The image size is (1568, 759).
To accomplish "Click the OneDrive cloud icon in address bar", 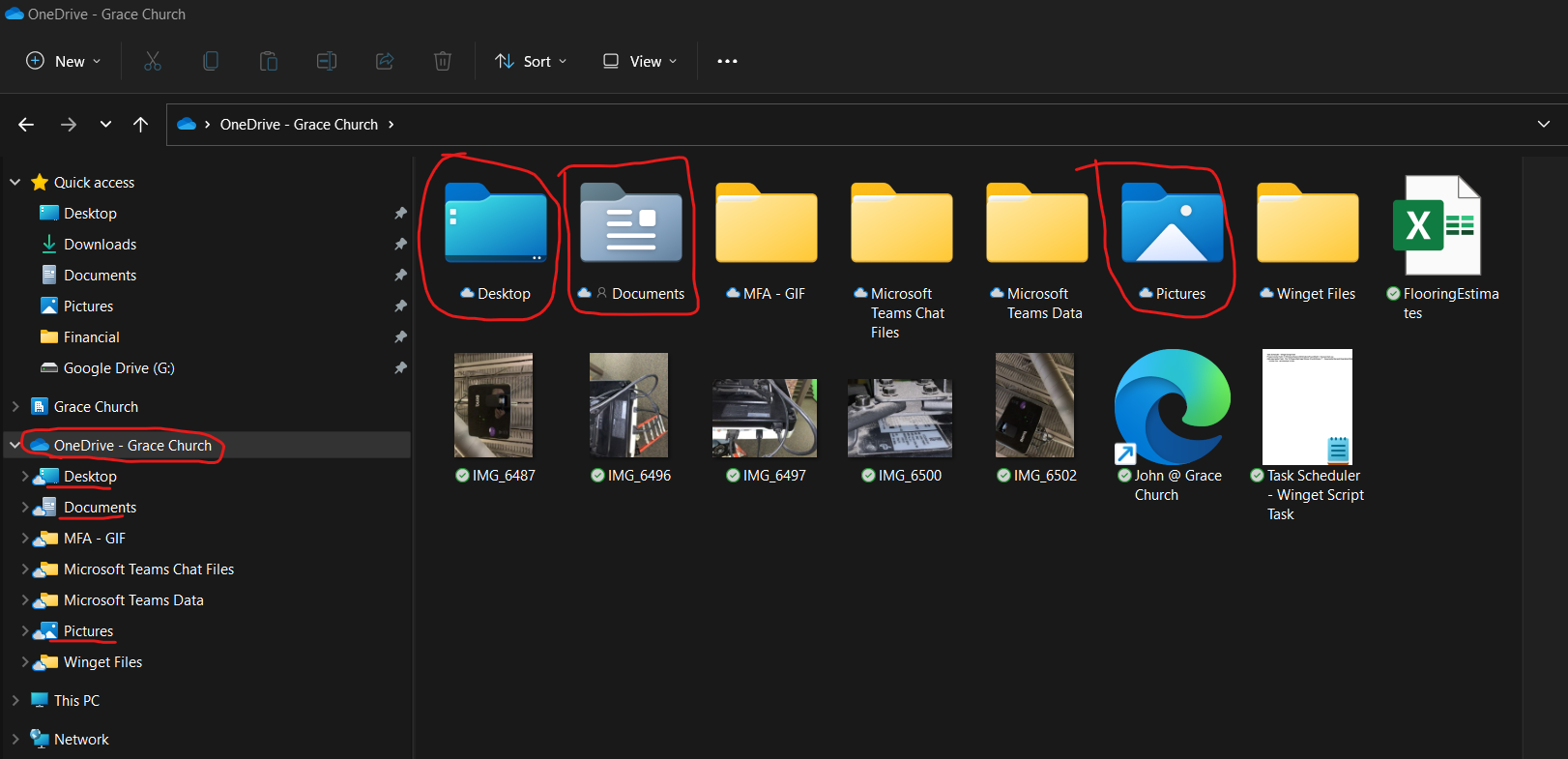I will coord(187,124).
